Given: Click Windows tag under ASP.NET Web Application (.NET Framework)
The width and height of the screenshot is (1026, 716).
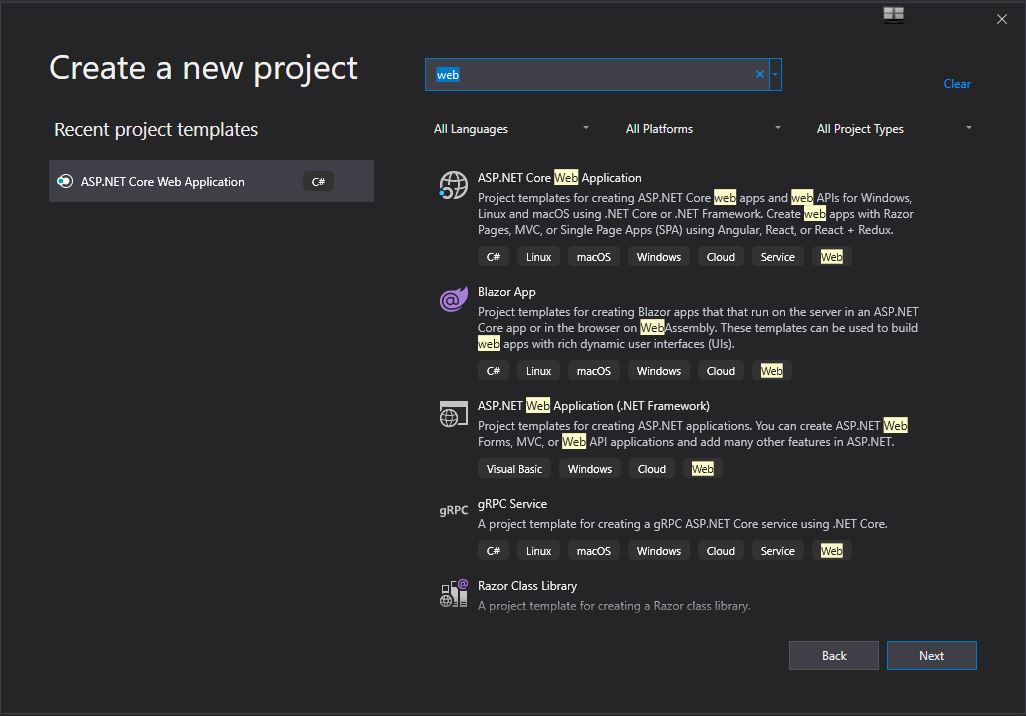Looking at the screenshot, I should pyautogui.click(x=590, y=469).
